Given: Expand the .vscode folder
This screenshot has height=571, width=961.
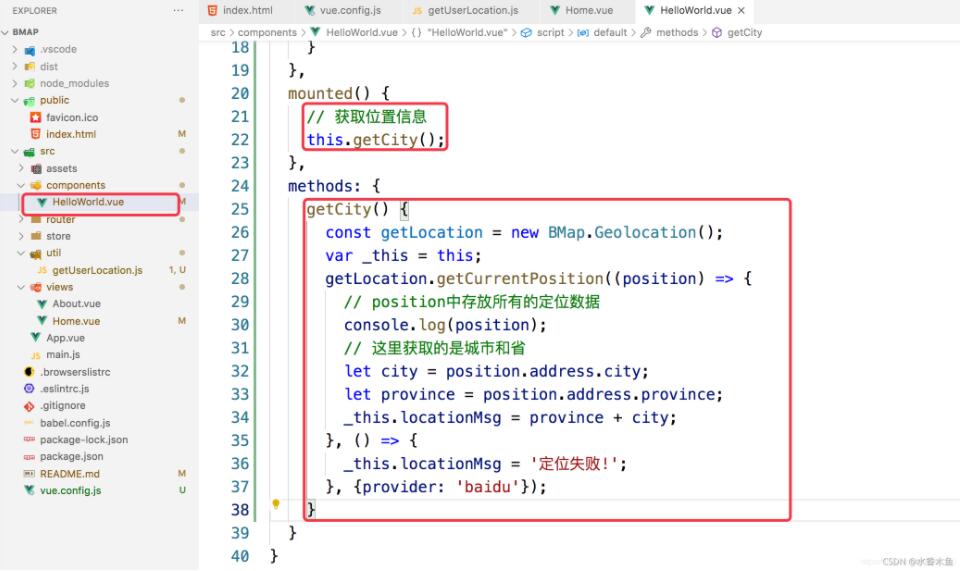Looking at the screenshot, I should (15, 49).
